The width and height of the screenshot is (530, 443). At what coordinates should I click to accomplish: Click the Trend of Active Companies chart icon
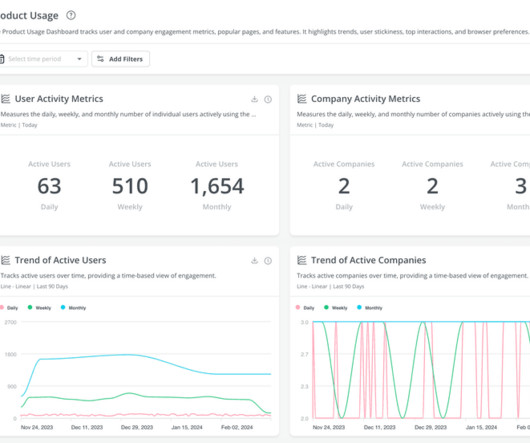pos(302,260)
